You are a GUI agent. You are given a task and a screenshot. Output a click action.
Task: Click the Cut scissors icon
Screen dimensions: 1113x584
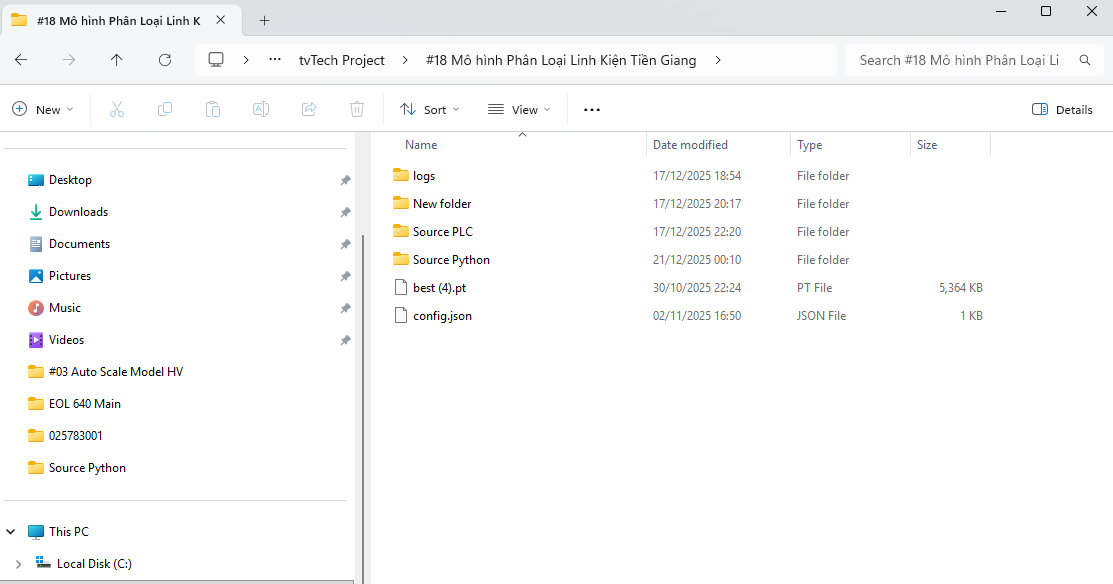117,109
